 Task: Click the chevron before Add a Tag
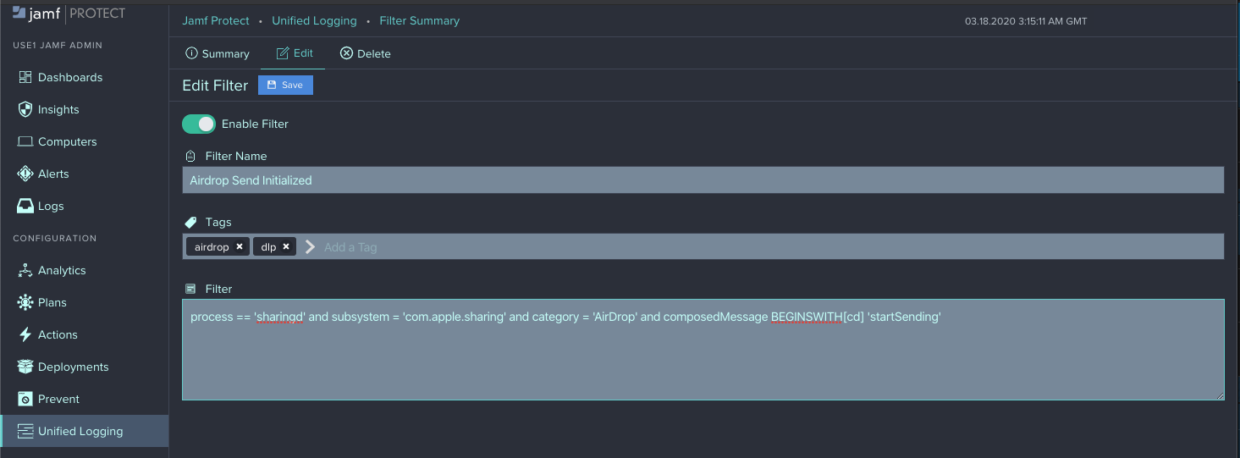click(310, 247)
